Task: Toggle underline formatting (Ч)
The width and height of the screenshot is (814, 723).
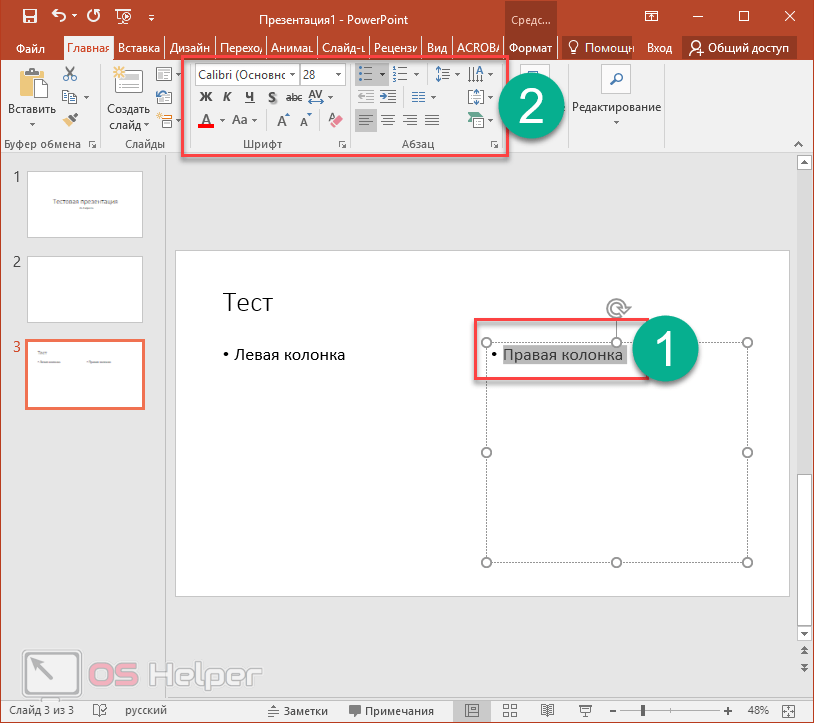Action: [250, 97]
